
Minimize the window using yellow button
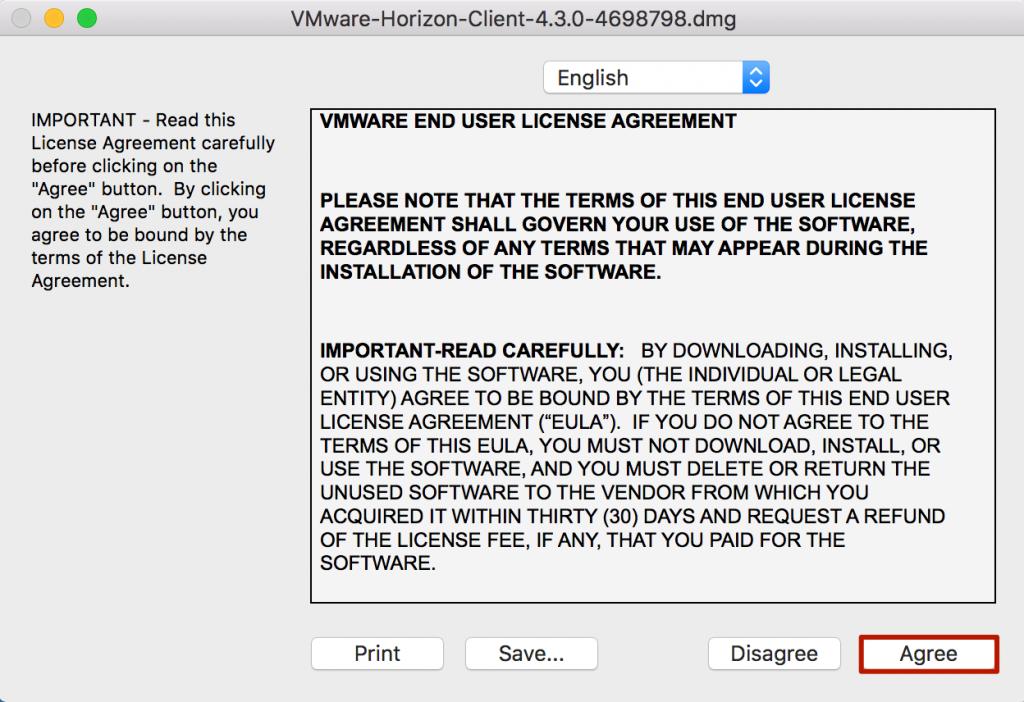click(54, 18)
